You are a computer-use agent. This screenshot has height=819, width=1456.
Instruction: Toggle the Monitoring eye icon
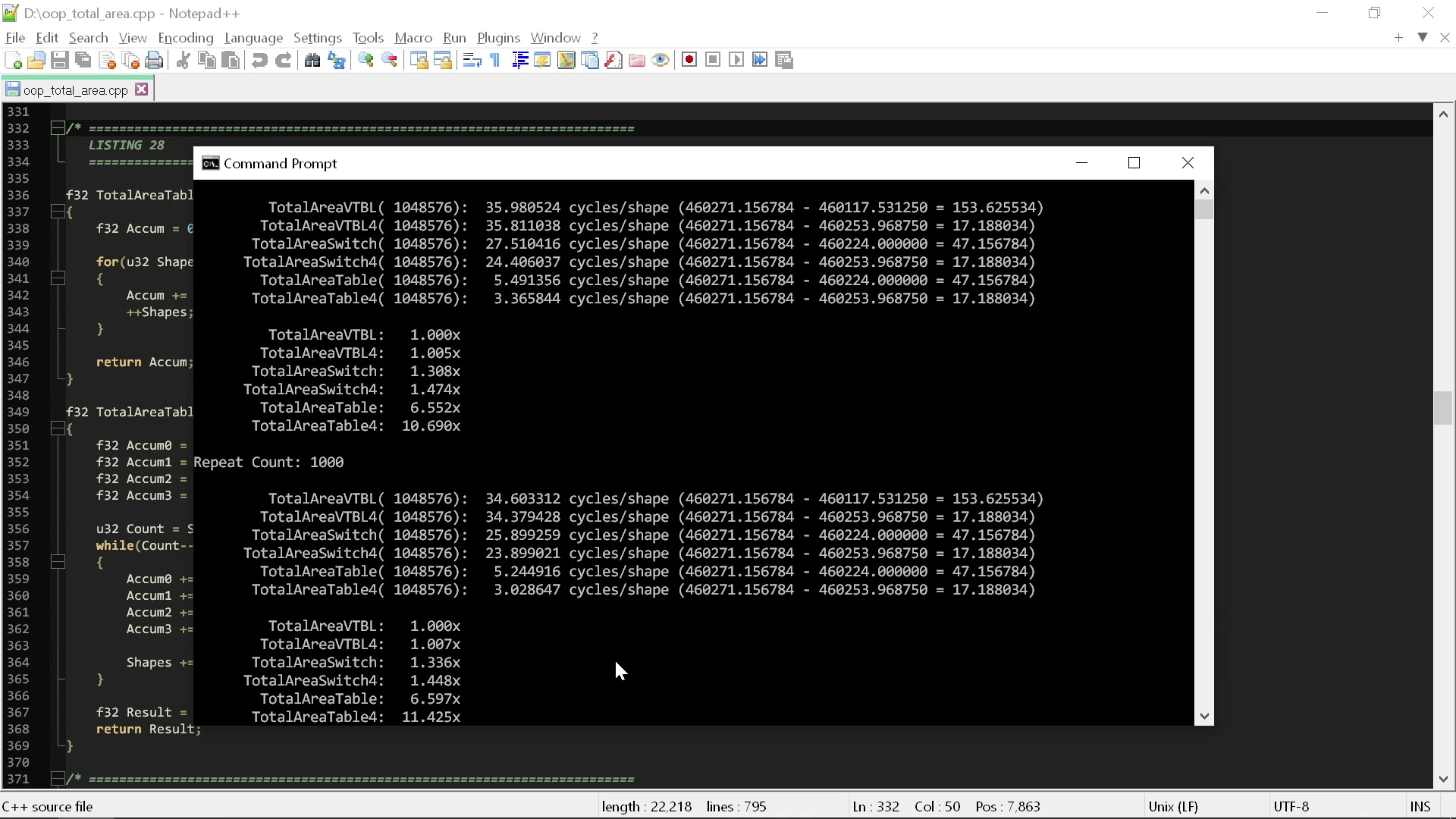click(x=661, y=61)
